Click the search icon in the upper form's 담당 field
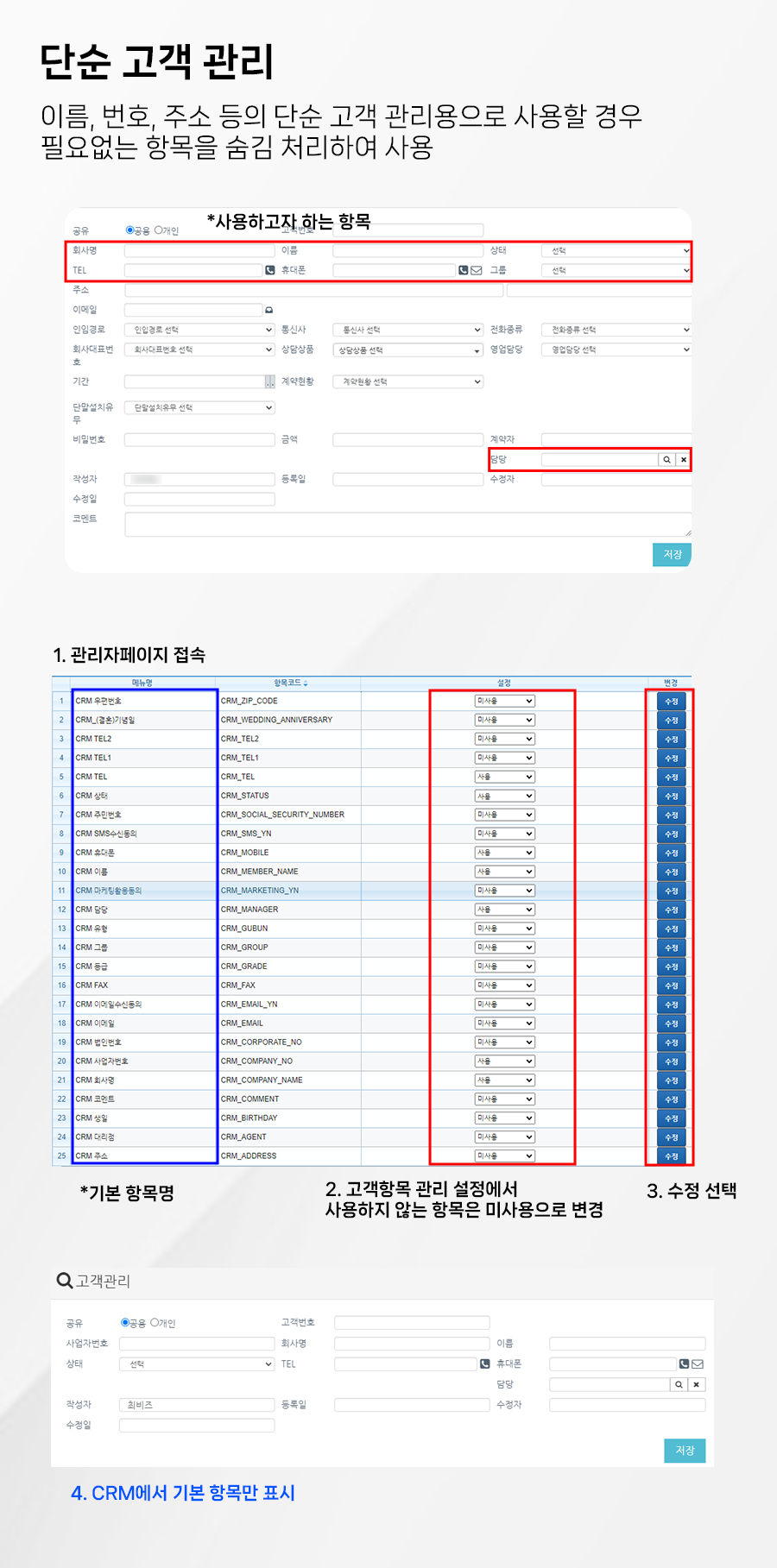The image size is (777, 1568). [666, 460]
